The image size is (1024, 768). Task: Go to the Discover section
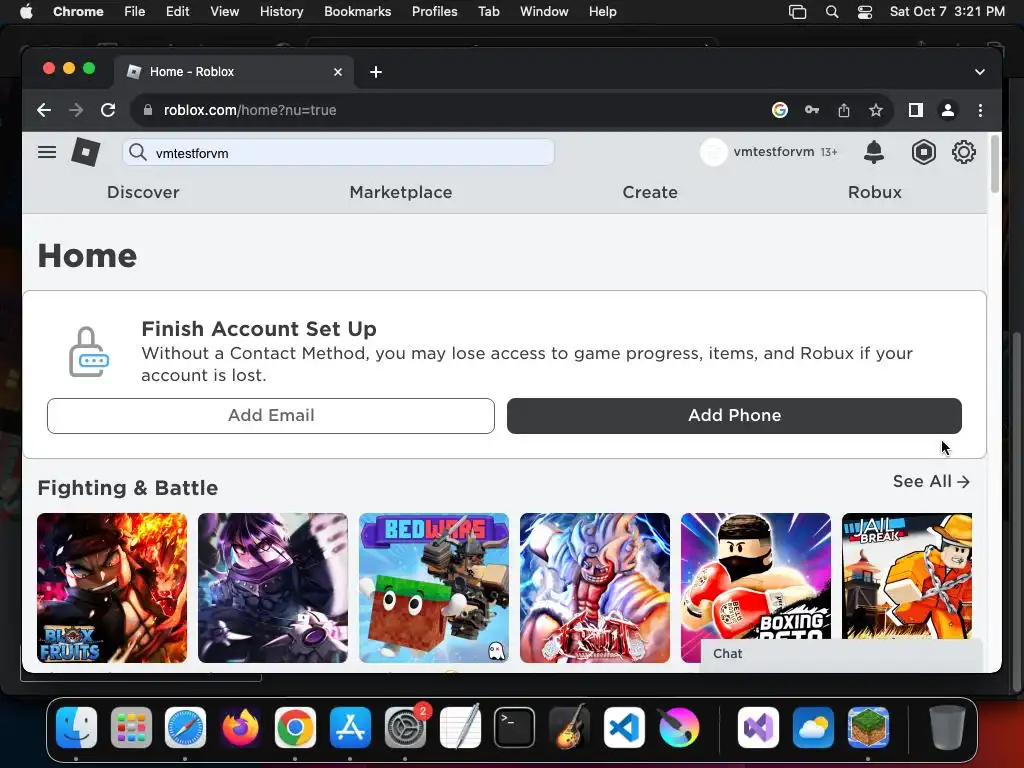143,192
